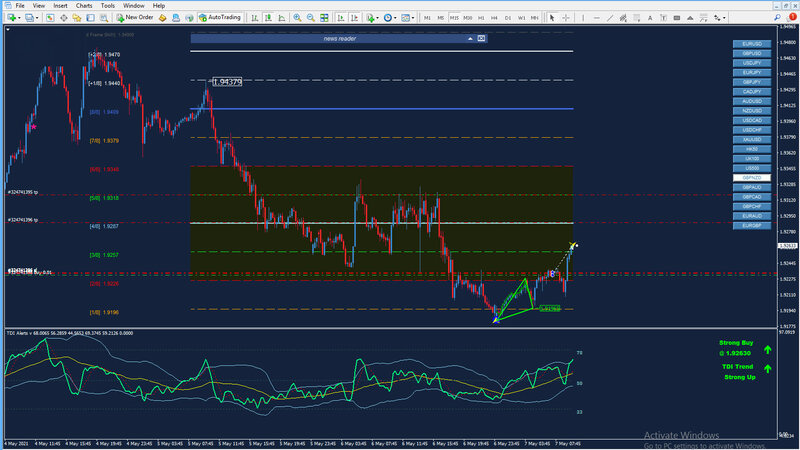Click the New Order button
The image size is (800, 450).
coord(135,18)
